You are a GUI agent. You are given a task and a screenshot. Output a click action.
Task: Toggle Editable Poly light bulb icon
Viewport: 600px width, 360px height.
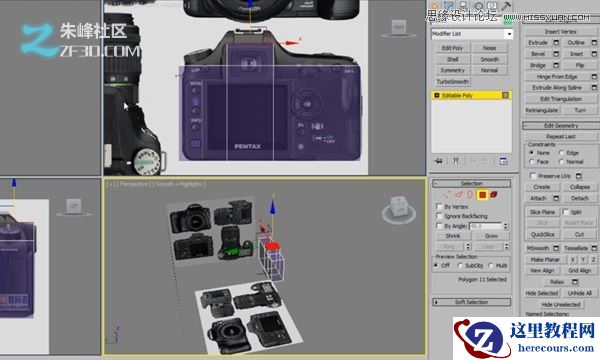click(x=505, y=95)
